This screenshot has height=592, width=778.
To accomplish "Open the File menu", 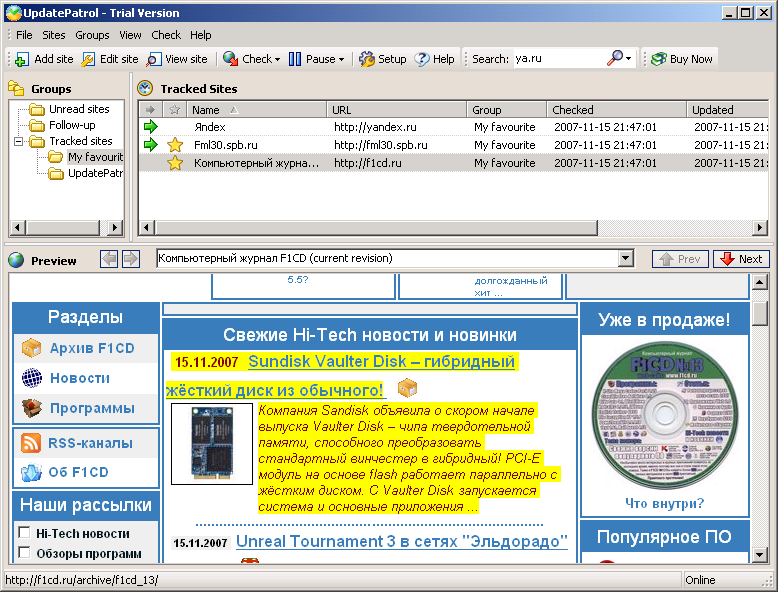I will coord(24,35).
